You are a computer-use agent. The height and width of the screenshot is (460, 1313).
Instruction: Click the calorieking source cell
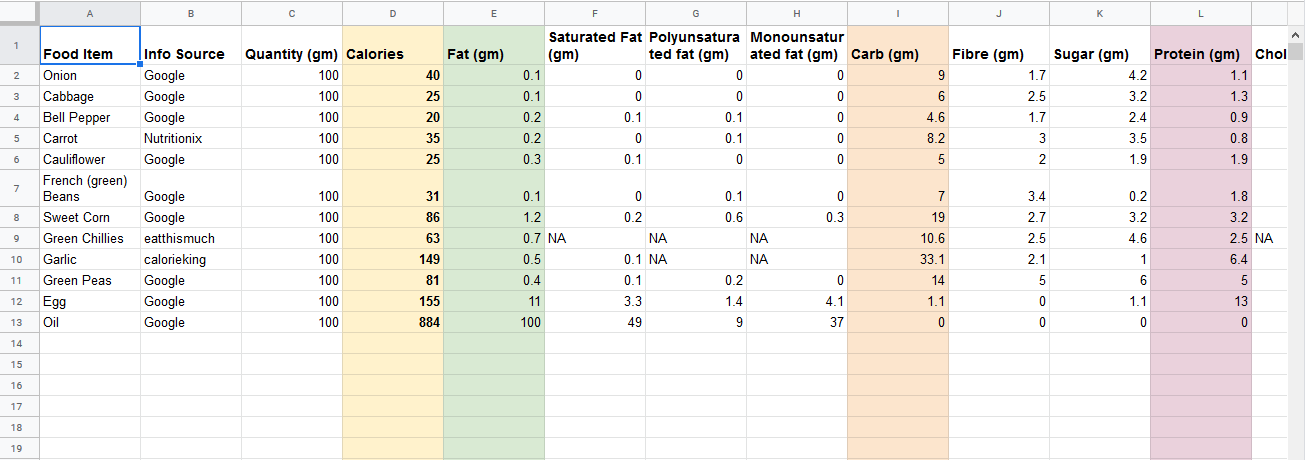[x=191, y=259]
